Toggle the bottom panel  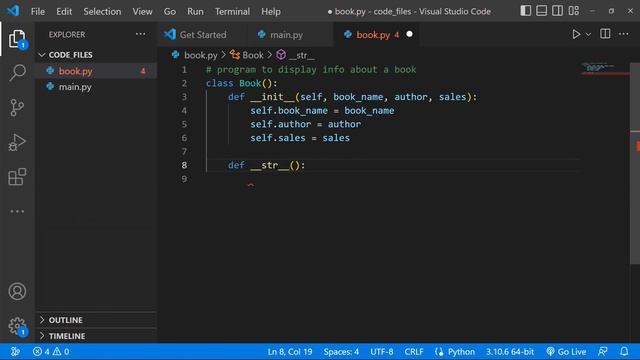(x=542, y=11)
